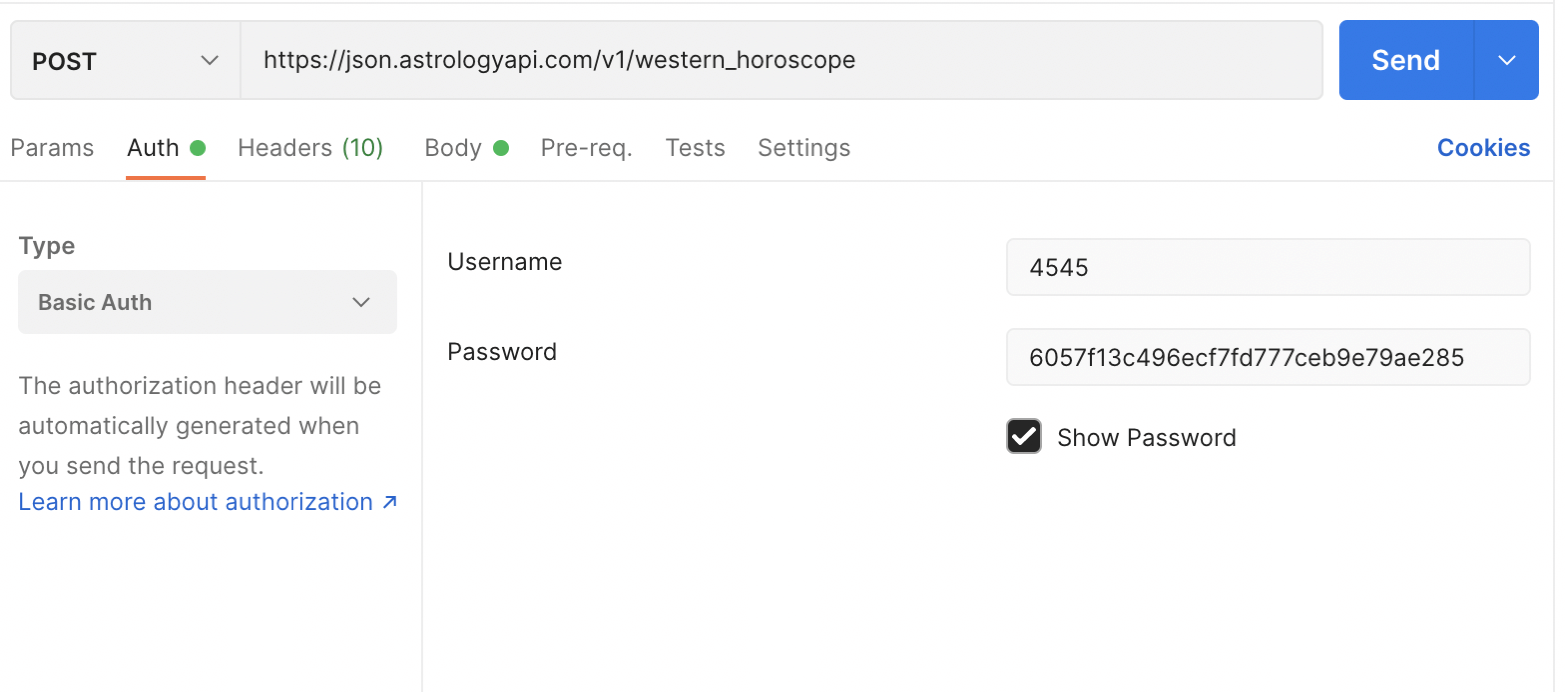
Task: Uncheck the Show Password checkbox
Action: (x=1023, y=437)
